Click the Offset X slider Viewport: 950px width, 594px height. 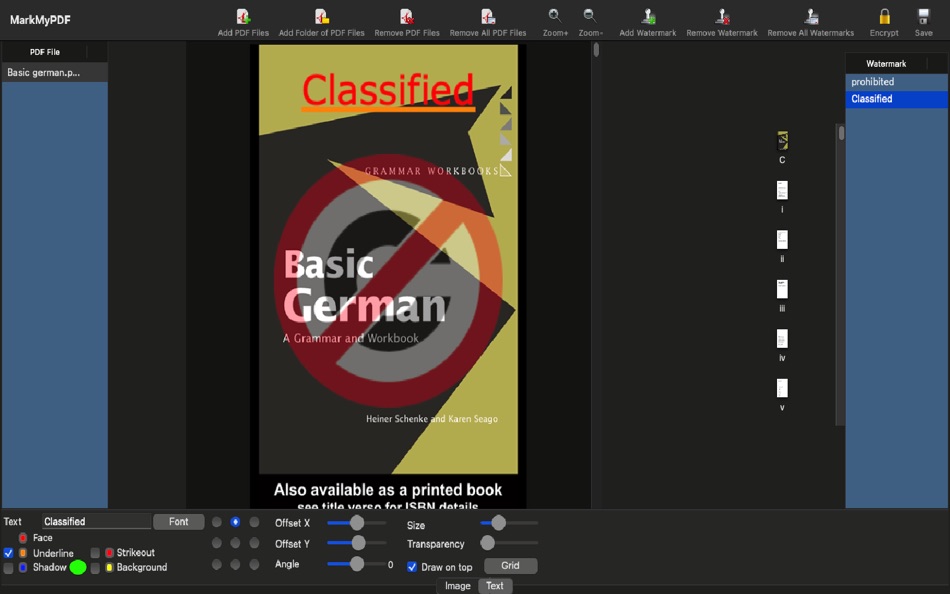(357, 522)
